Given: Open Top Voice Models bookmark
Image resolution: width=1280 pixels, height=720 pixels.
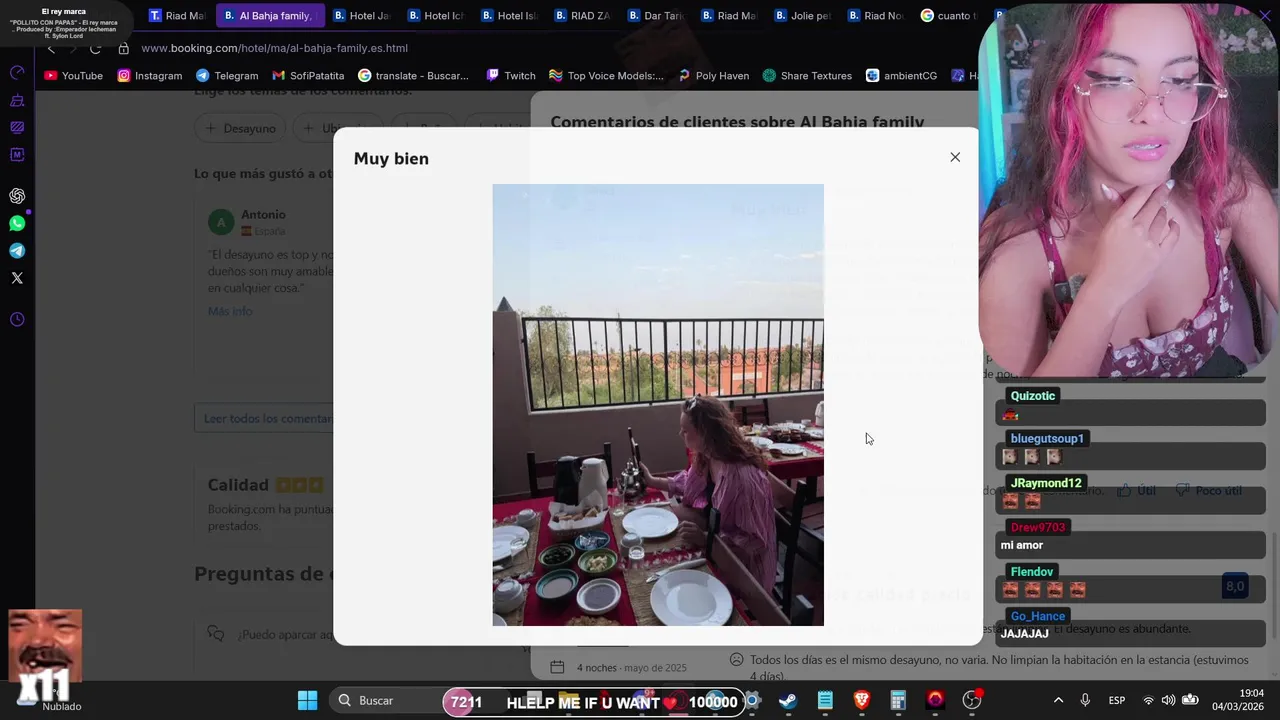Looking at the screenshot, I should click(x=606, y=75).
